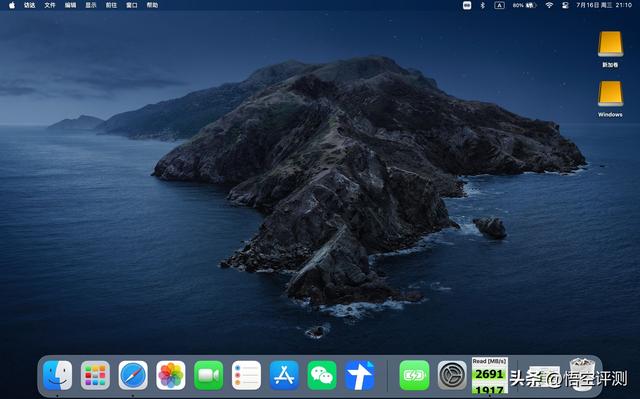The height and width of the screenshot is (399, 640).
Task: Open Finder from the Dock
Action: pyautogui.click(x=58, y=375)
